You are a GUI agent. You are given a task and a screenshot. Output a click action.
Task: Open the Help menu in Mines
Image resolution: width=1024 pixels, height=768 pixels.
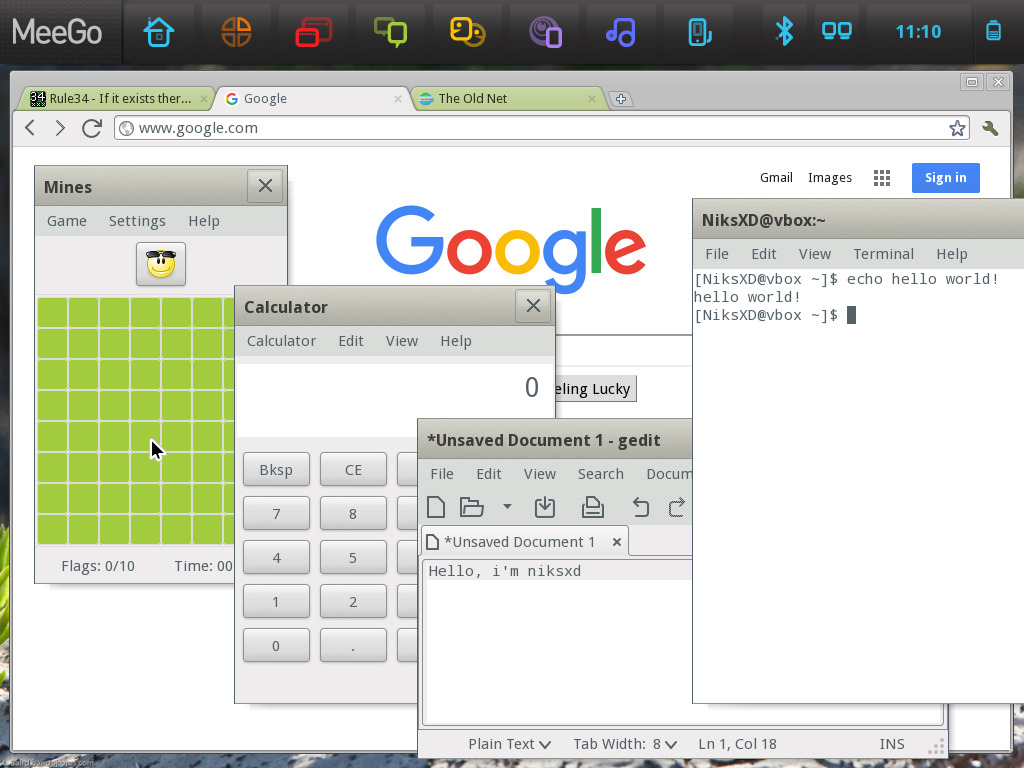click(204, 221)
